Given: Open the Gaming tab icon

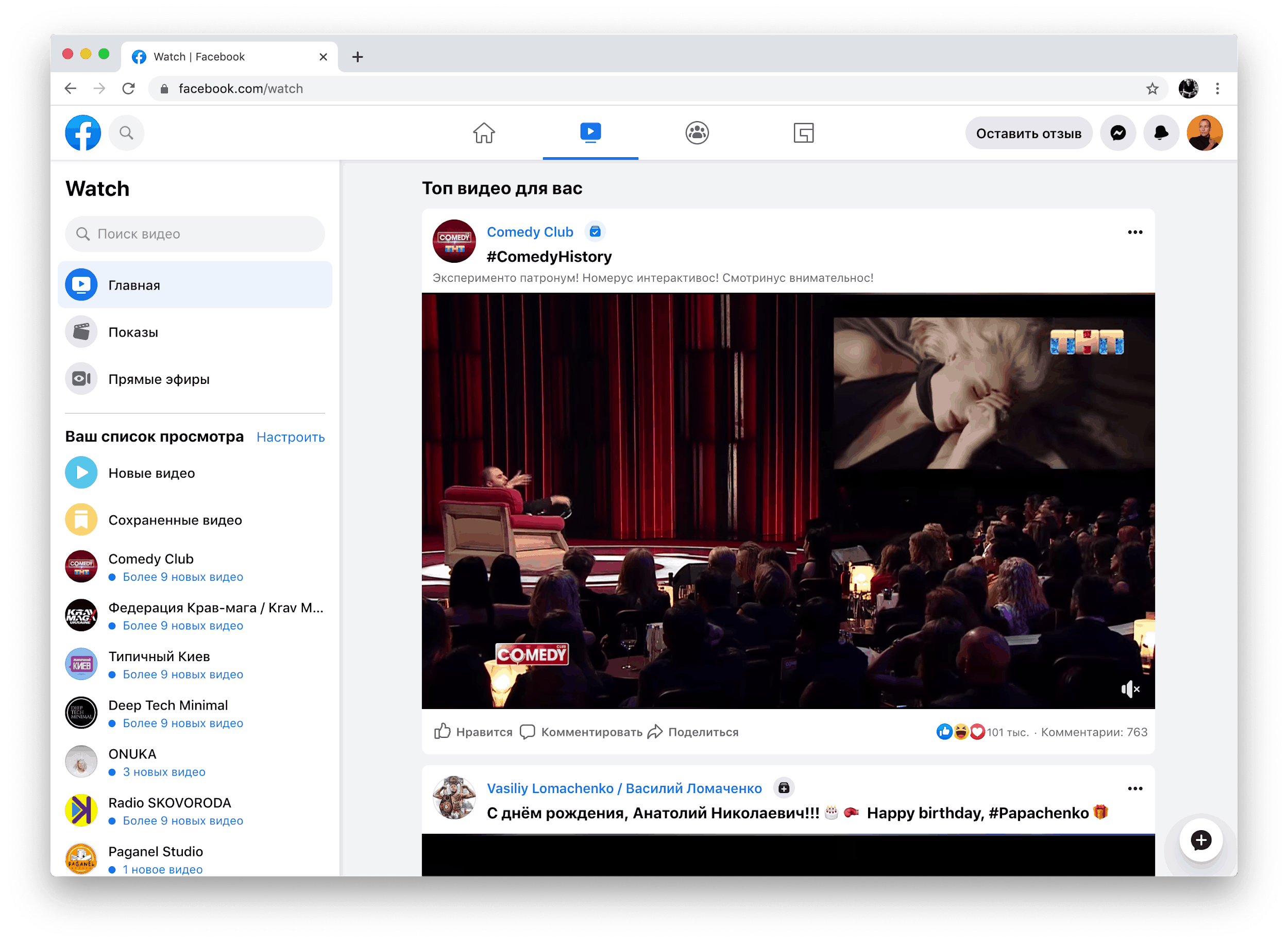Looking at the screenshot, I should coord(804,133).
